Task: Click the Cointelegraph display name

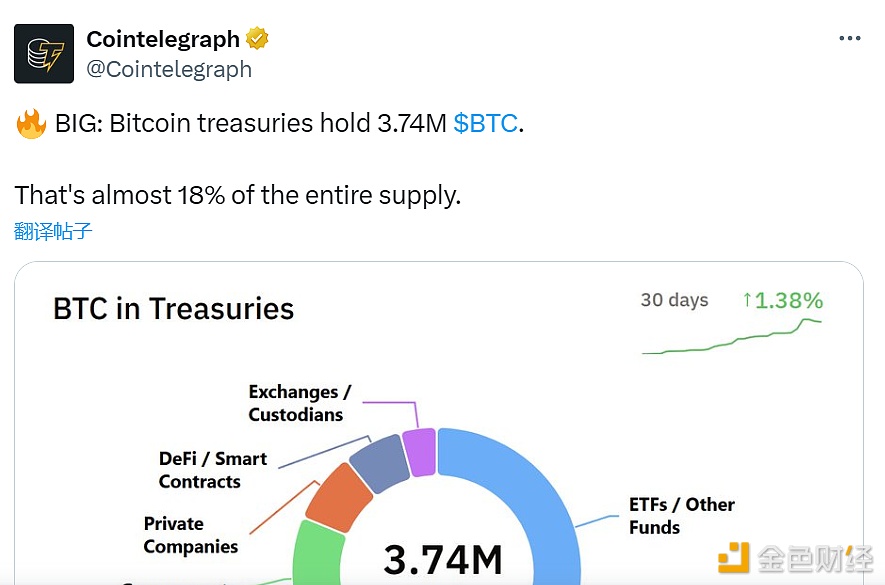Action: 163,39
